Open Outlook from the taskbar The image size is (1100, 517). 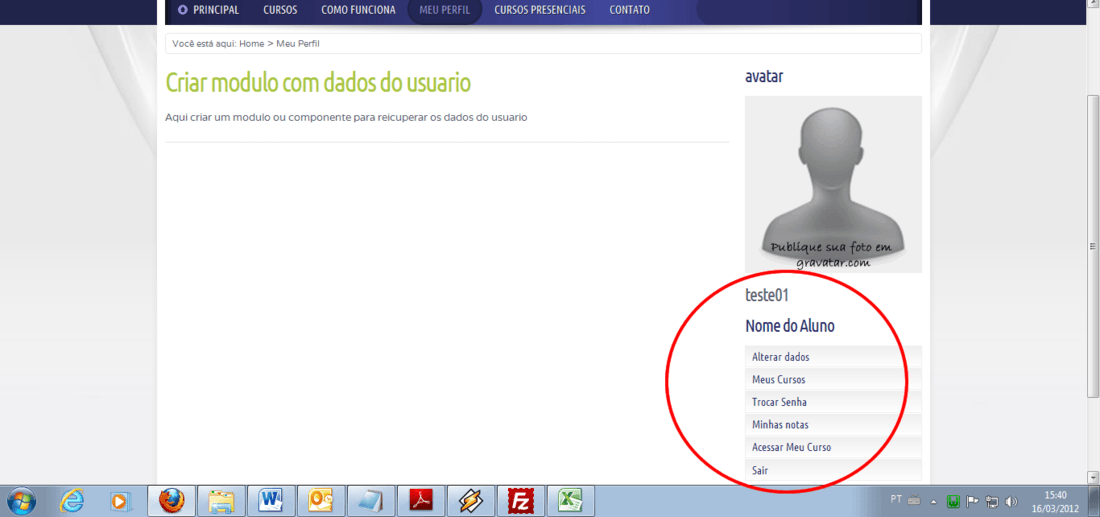(321, 501)
